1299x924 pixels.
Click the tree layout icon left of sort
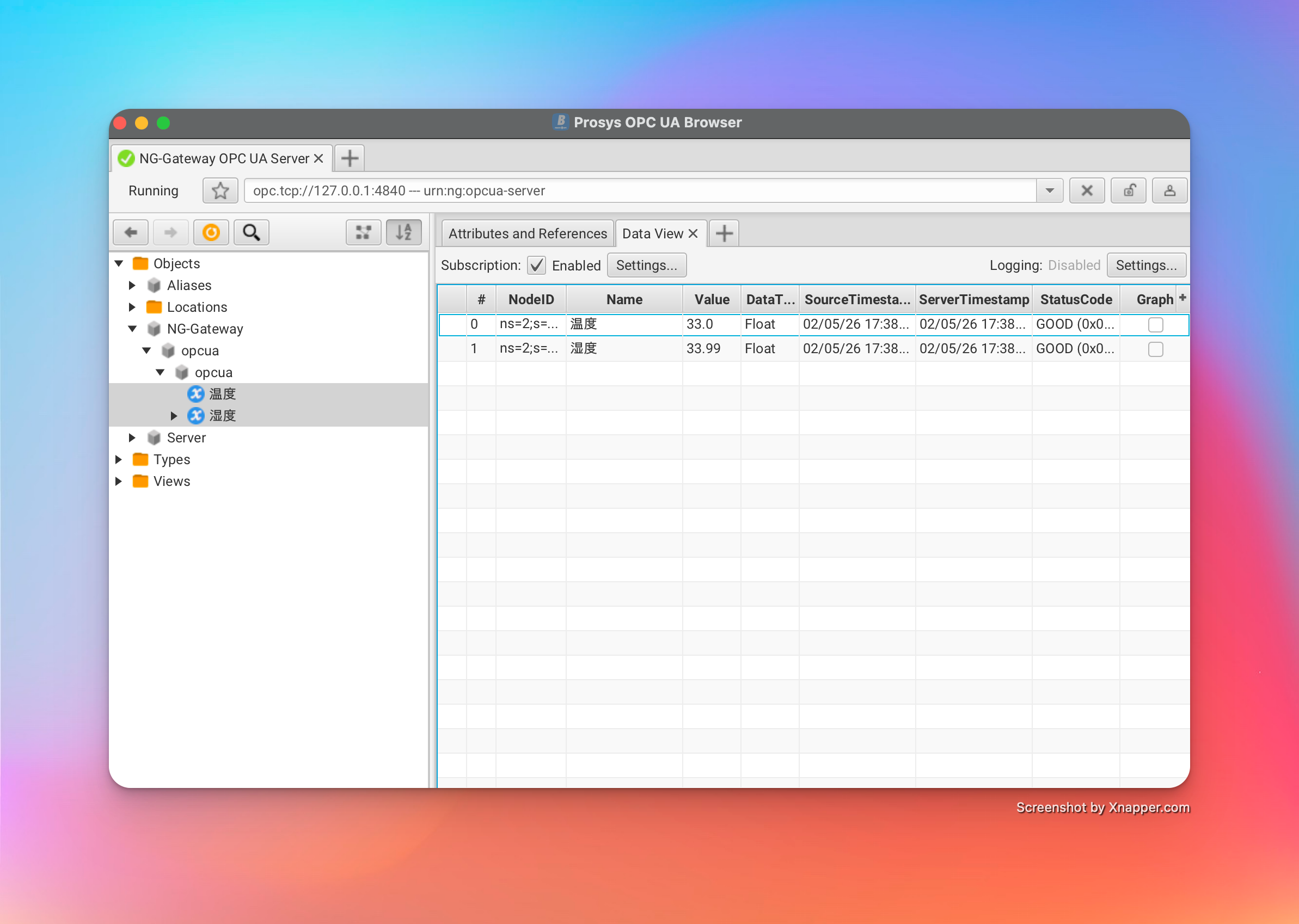click(363, 232)
